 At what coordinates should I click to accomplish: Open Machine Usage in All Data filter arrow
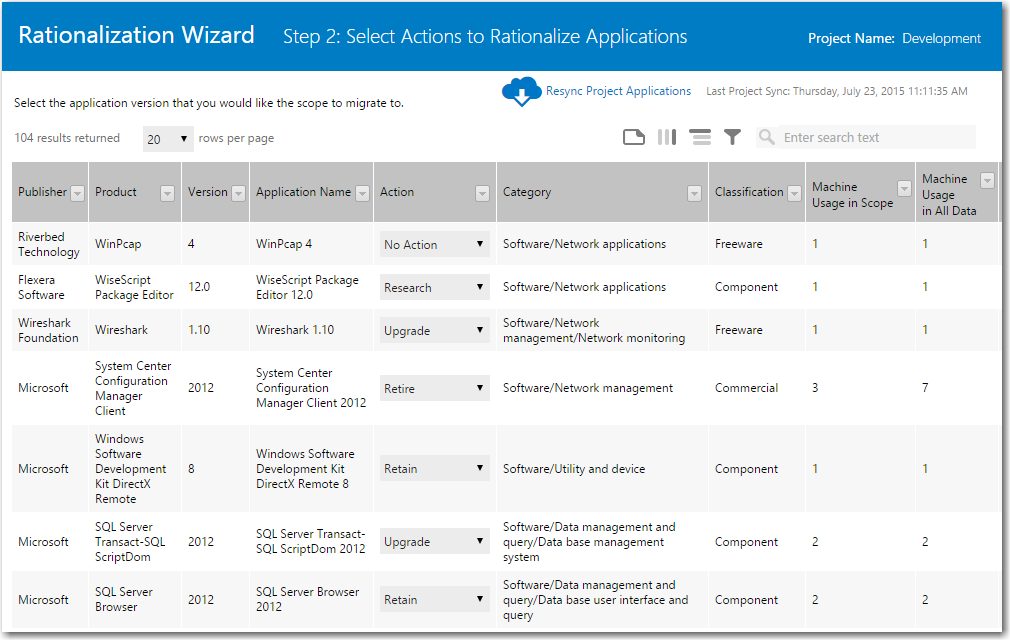[x=987, y=181]
